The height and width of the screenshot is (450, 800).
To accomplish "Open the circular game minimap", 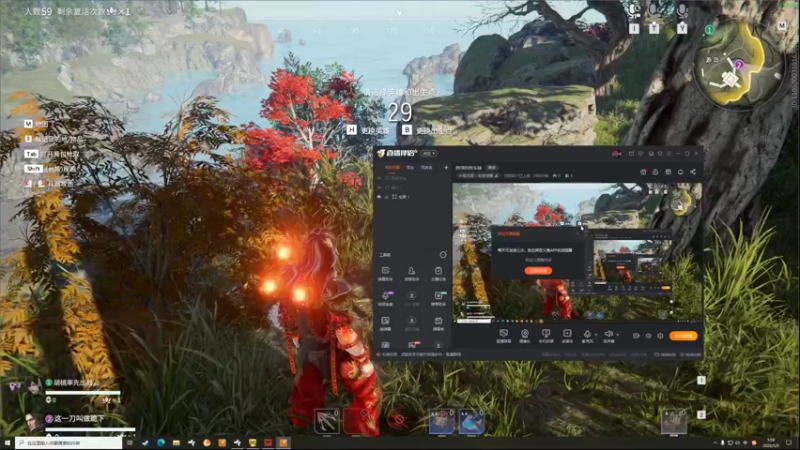I will 738,63.
